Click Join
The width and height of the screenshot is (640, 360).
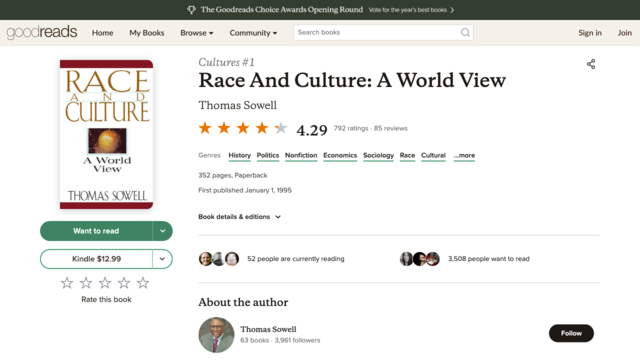[x=624, y=33]
